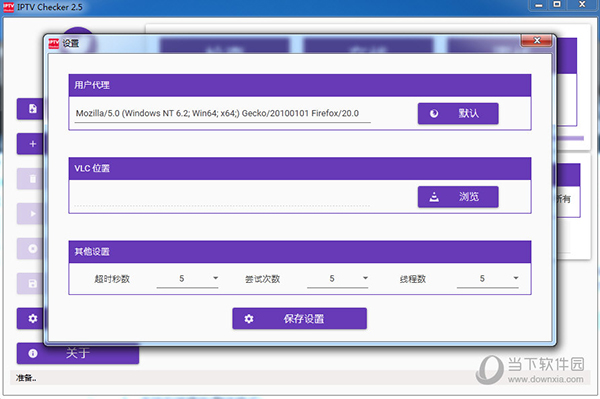Viewport: 600px width, 399px height.
Task: Open the 超时秒数 timeout seconds dropdown
Action: (x=188, y=279)
